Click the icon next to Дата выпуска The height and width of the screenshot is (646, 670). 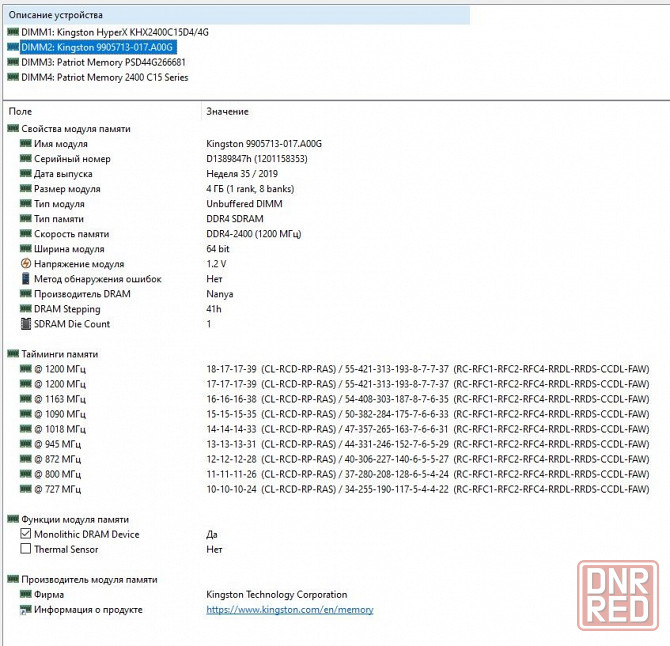point(26,173)
